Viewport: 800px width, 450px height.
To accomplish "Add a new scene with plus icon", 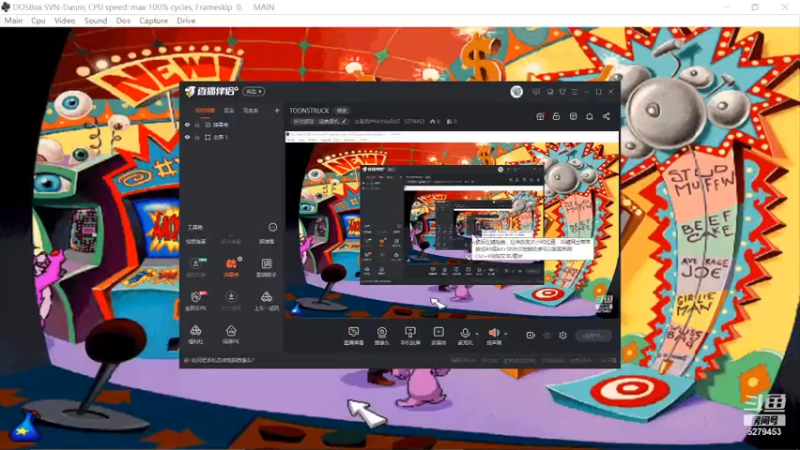I will click(277, 110).
